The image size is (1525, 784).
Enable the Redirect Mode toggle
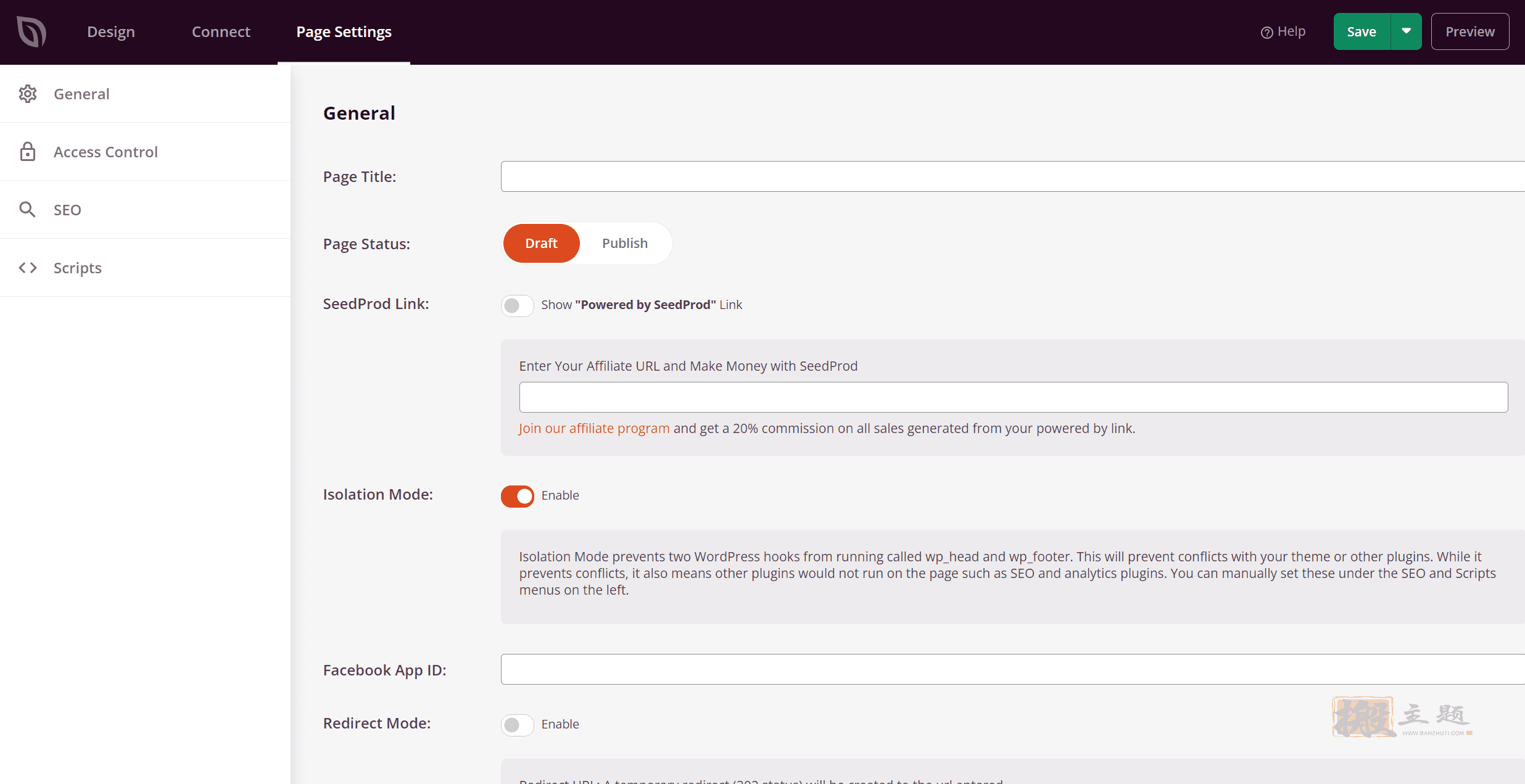tap(517, 725)
